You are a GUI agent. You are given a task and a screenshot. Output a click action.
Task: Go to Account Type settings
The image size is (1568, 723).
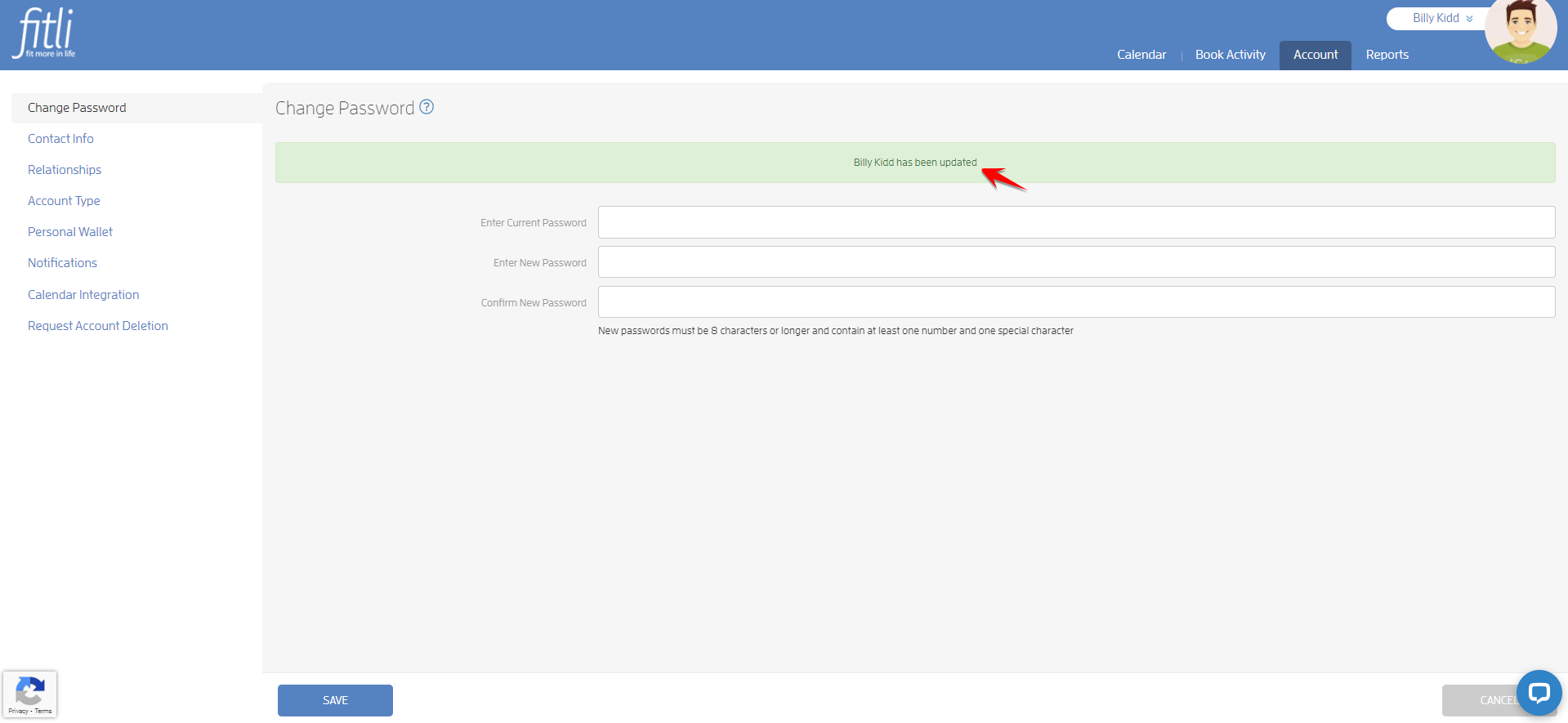pyautogui.click(x=64, y=201)
